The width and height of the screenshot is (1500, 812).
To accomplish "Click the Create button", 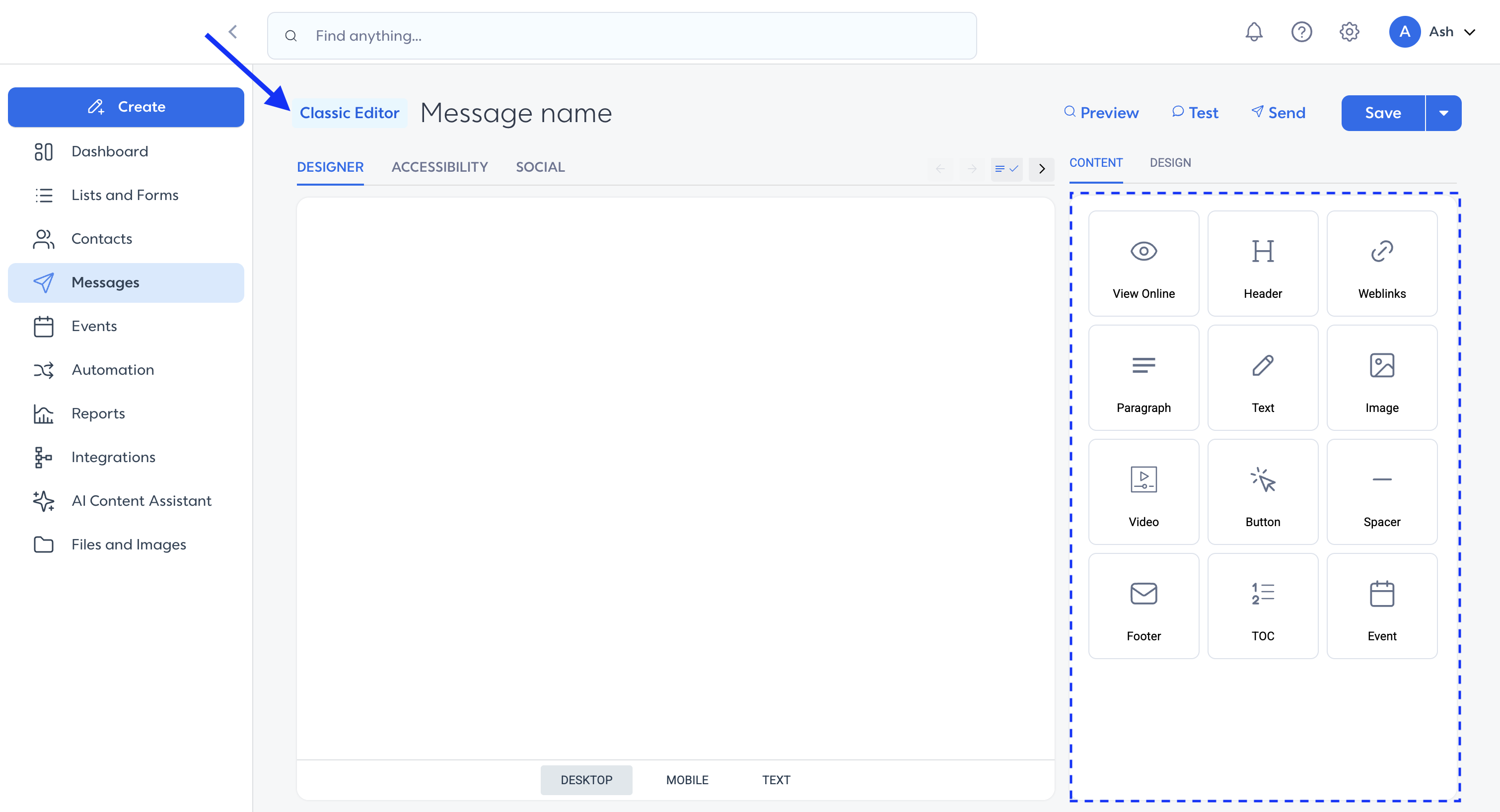I will (126, 107).
